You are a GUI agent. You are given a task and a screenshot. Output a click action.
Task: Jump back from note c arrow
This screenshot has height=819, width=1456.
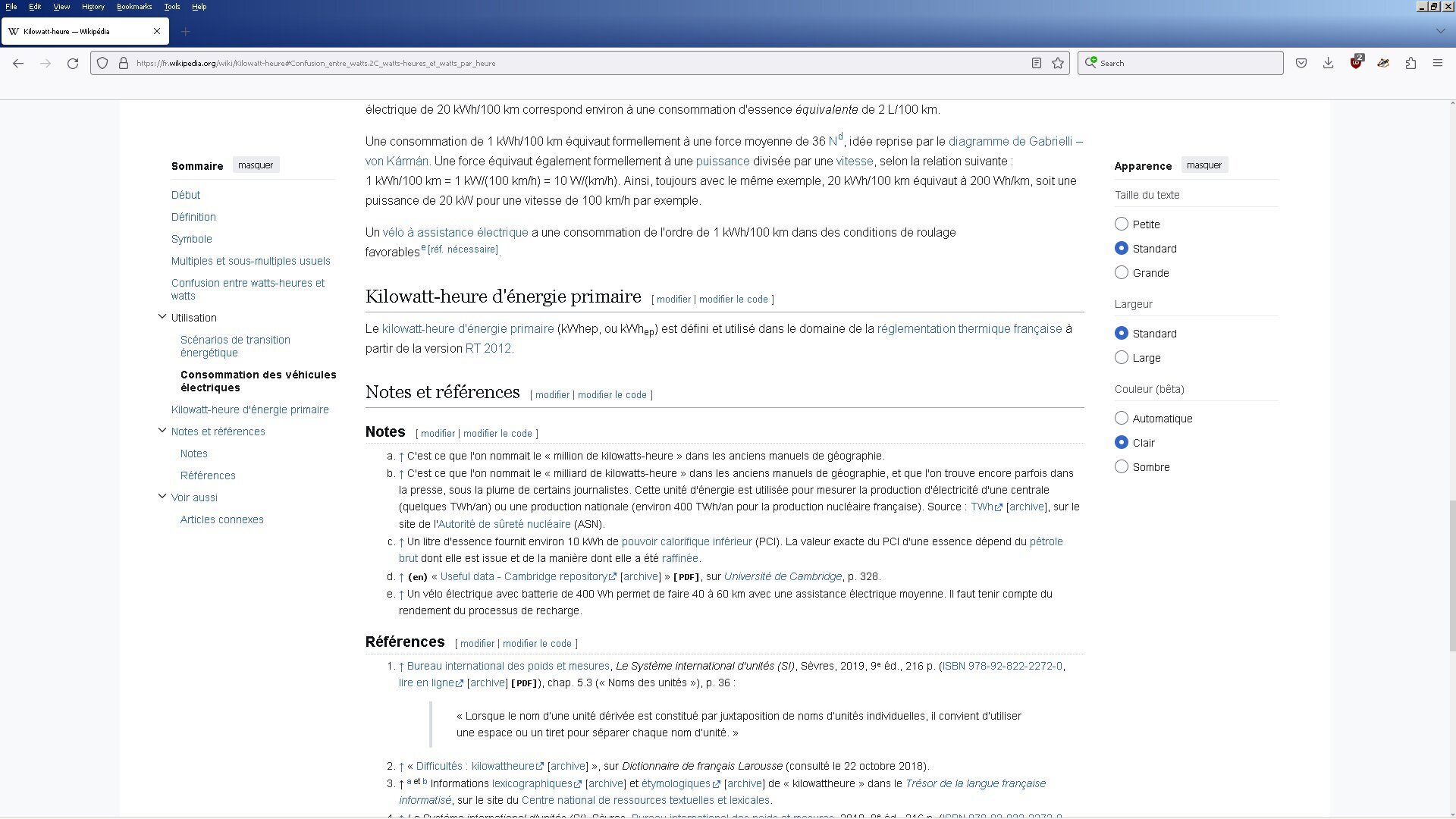401,542
